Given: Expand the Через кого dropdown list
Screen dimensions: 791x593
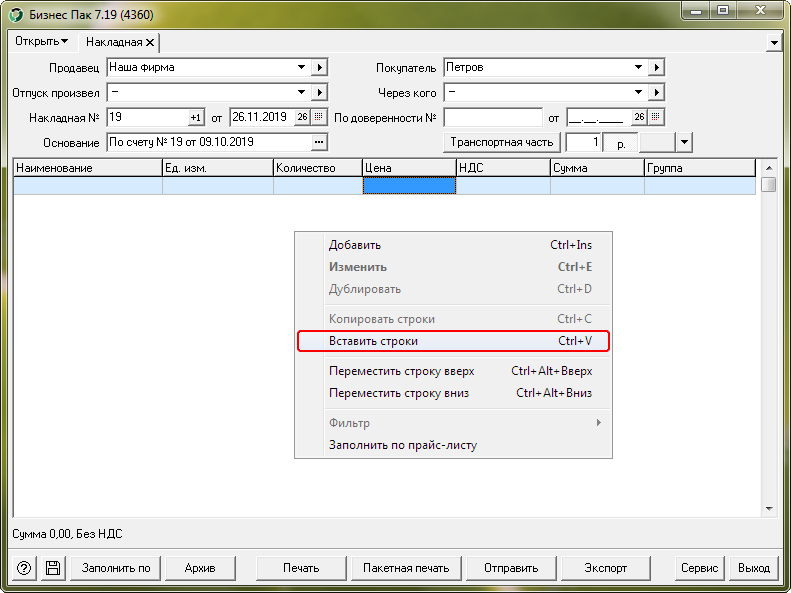Looking at the screenshot, I should (x=639, y=93).
